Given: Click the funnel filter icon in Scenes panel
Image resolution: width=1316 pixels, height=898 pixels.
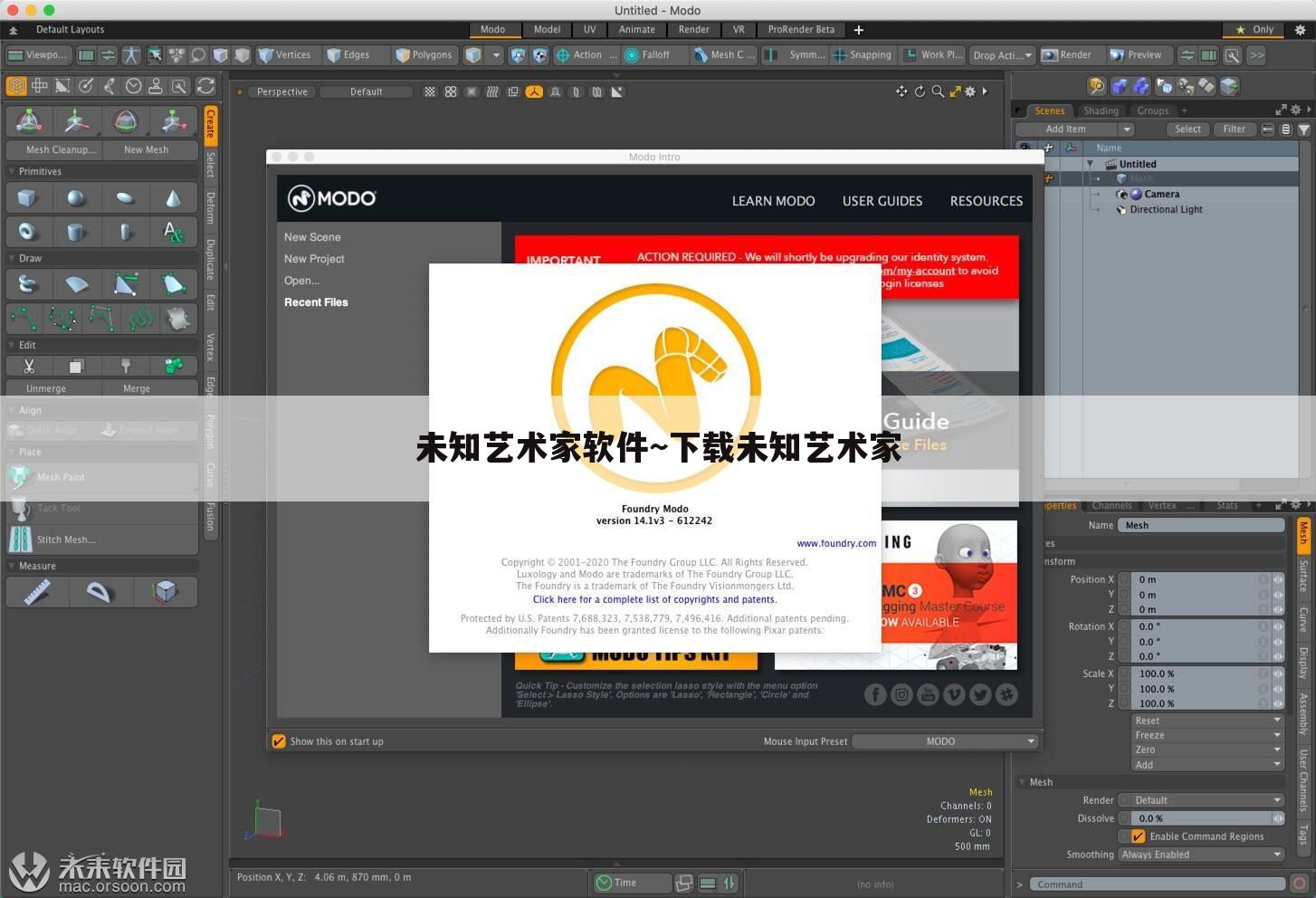Looking at the screenshot, I should click(1304, 129).
